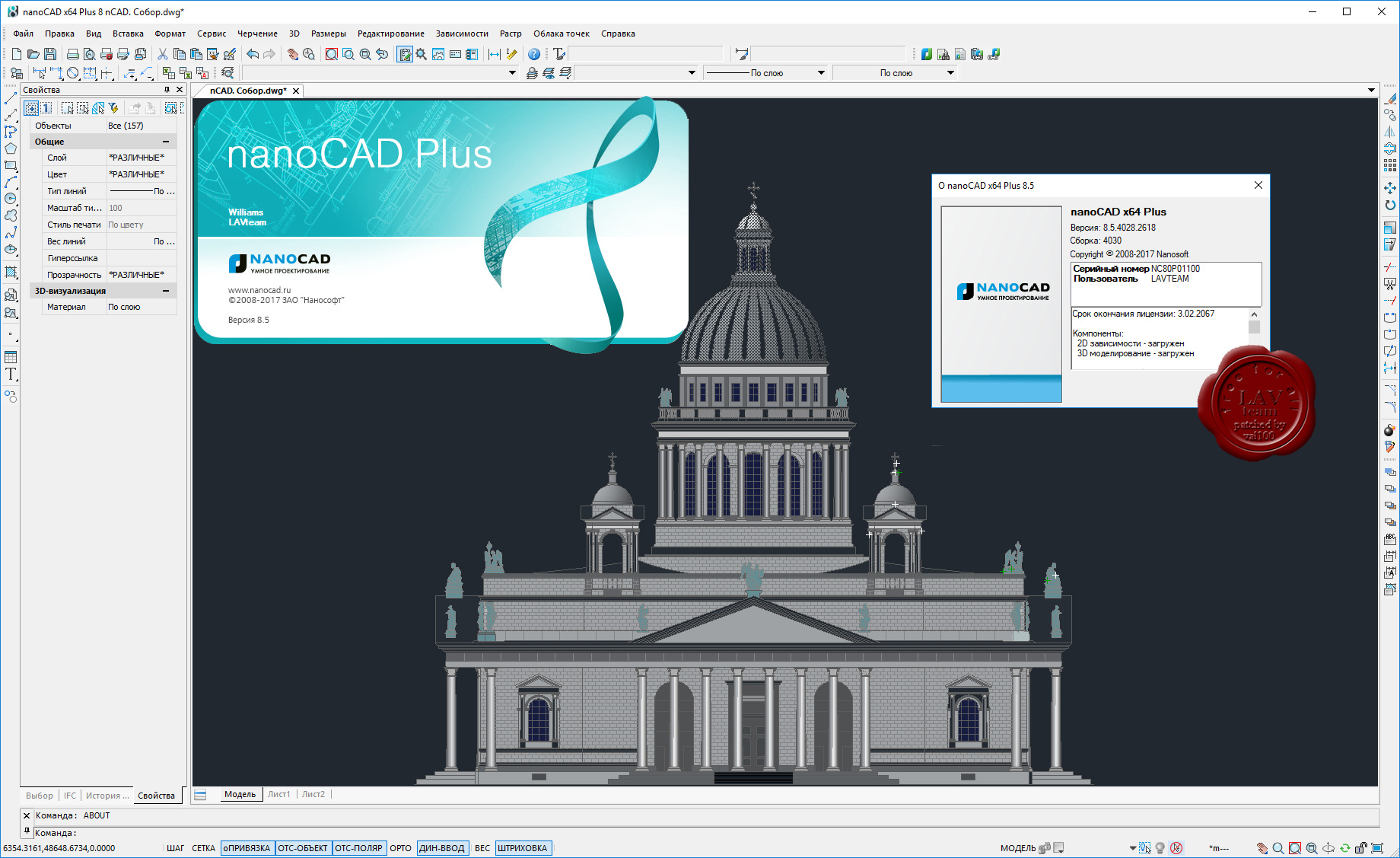Collapse the 3D-визуализация section
The image size is (1400, 858).
[x=166, y=291]
